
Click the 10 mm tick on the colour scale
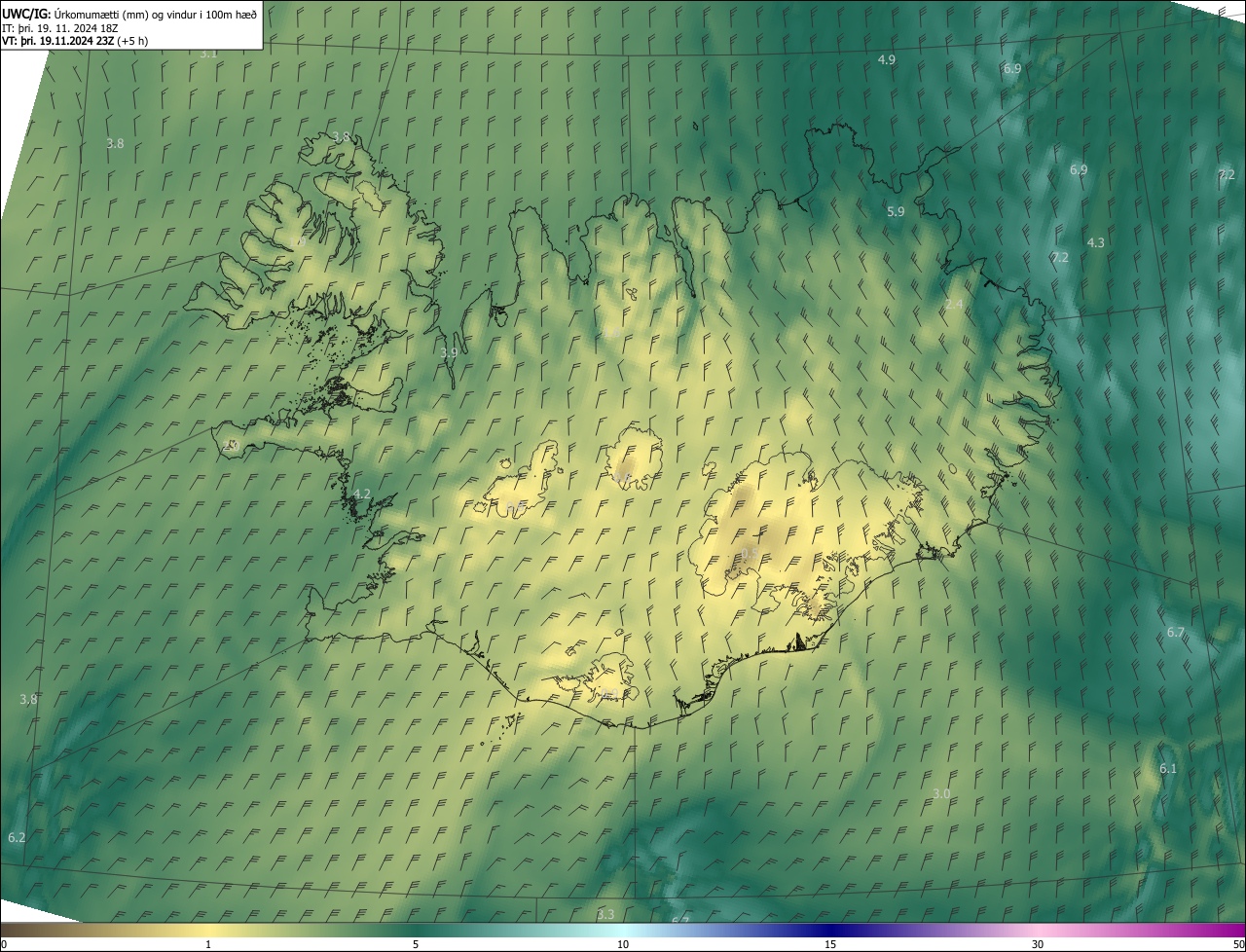coord(623,944)
